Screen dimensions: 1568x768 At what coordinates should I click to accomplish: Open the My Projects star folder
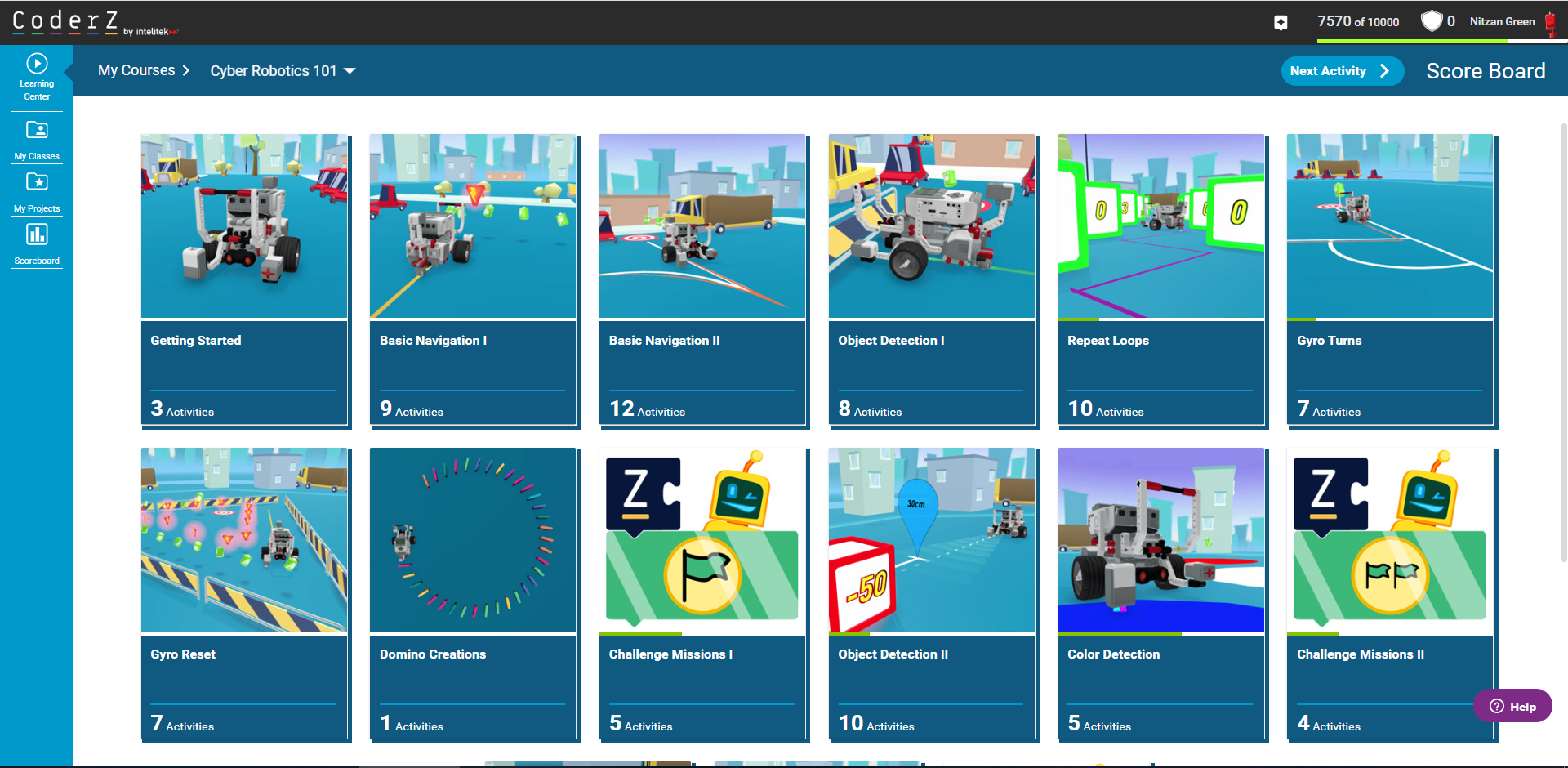pos(37,182)
